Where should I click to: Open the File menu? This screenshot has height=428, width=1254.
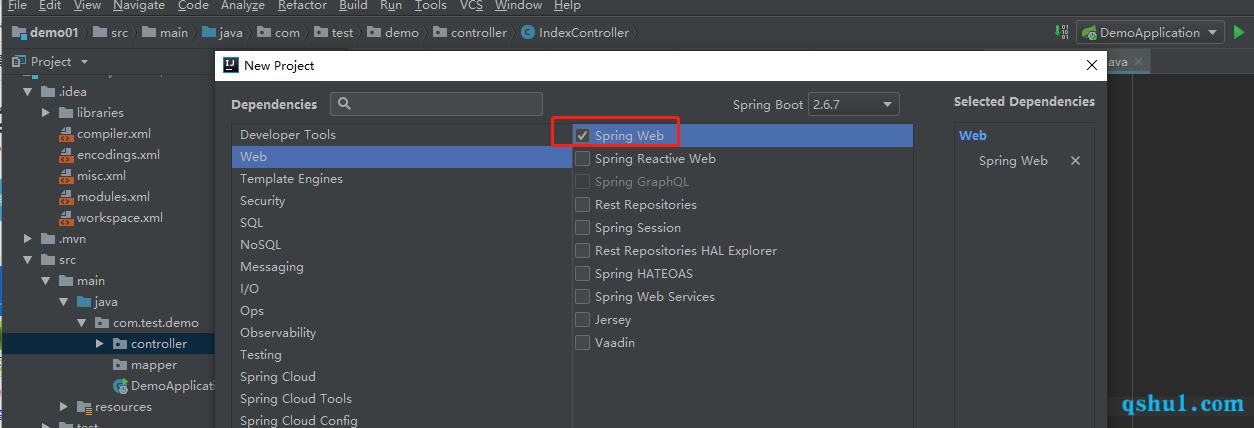[x=17, y=6]
